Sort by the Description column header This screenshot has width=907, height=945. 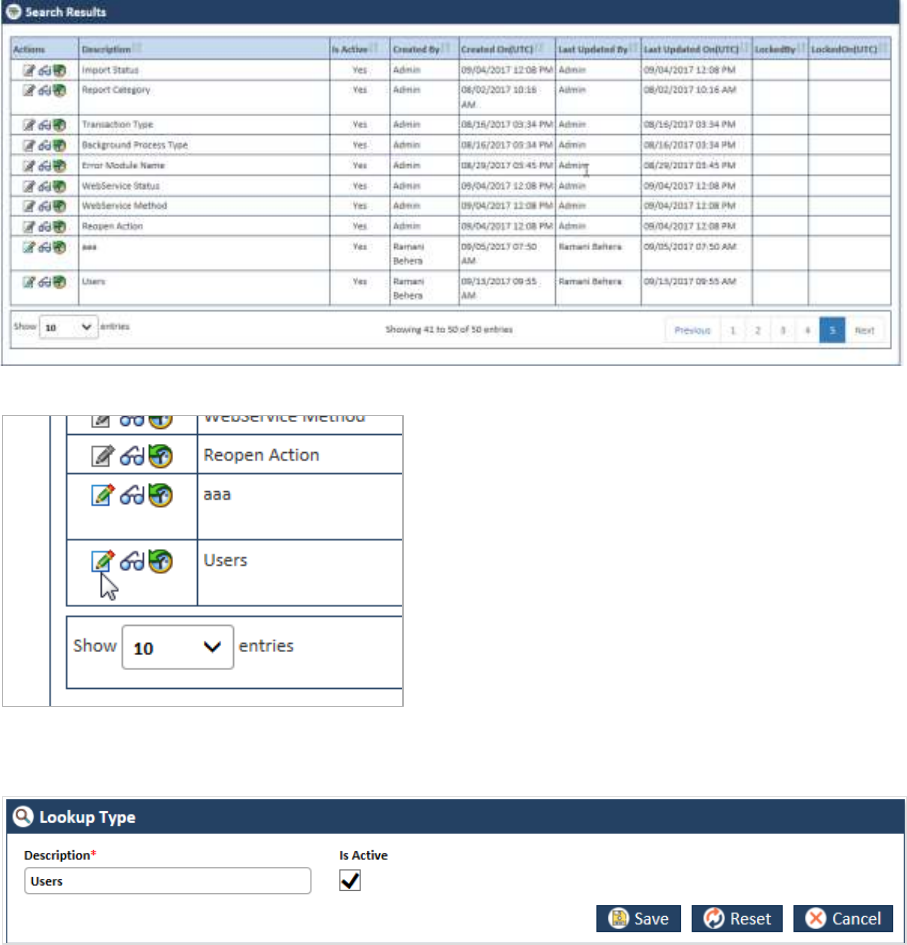[204, 49]
